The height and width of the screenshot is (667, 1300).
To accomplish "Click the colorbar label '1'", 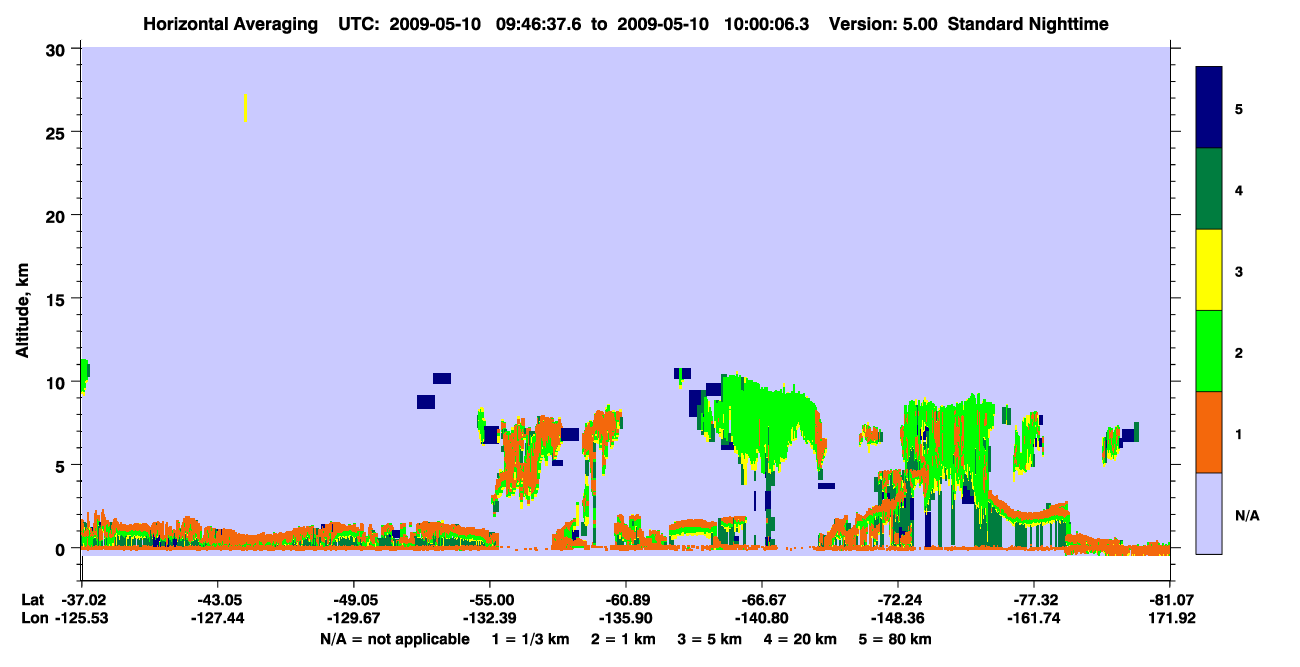I will coord(1239,434).
